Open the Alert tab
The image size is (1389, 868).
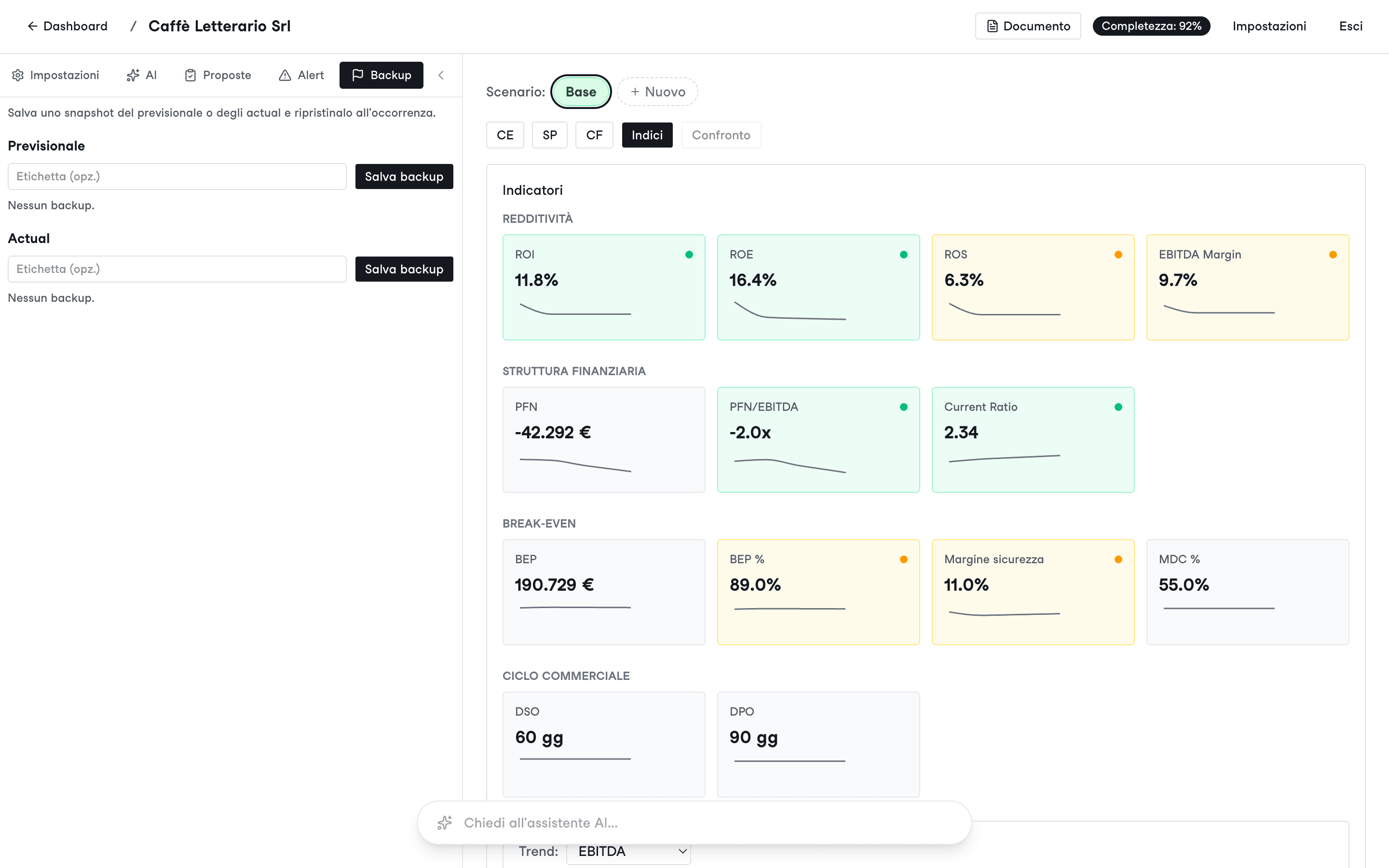301,75
